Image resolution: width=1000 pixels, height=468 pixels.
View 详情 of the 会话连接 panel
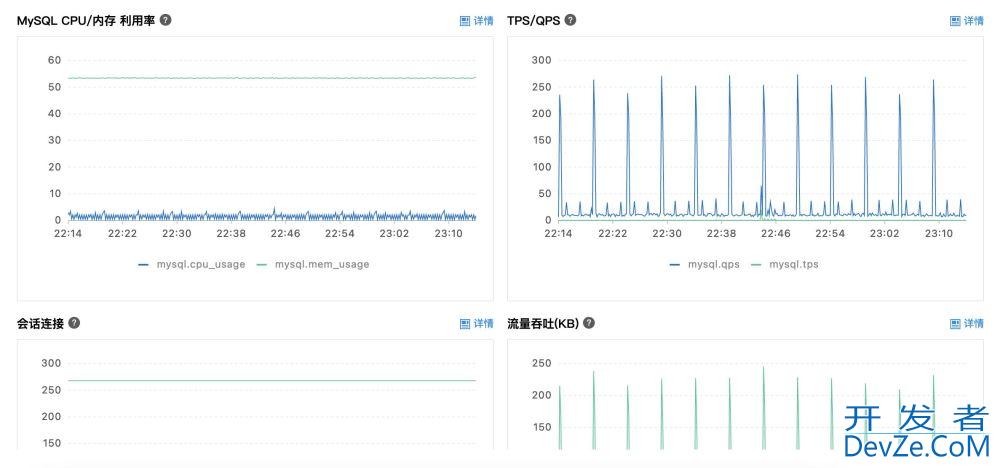coord(476,323)
